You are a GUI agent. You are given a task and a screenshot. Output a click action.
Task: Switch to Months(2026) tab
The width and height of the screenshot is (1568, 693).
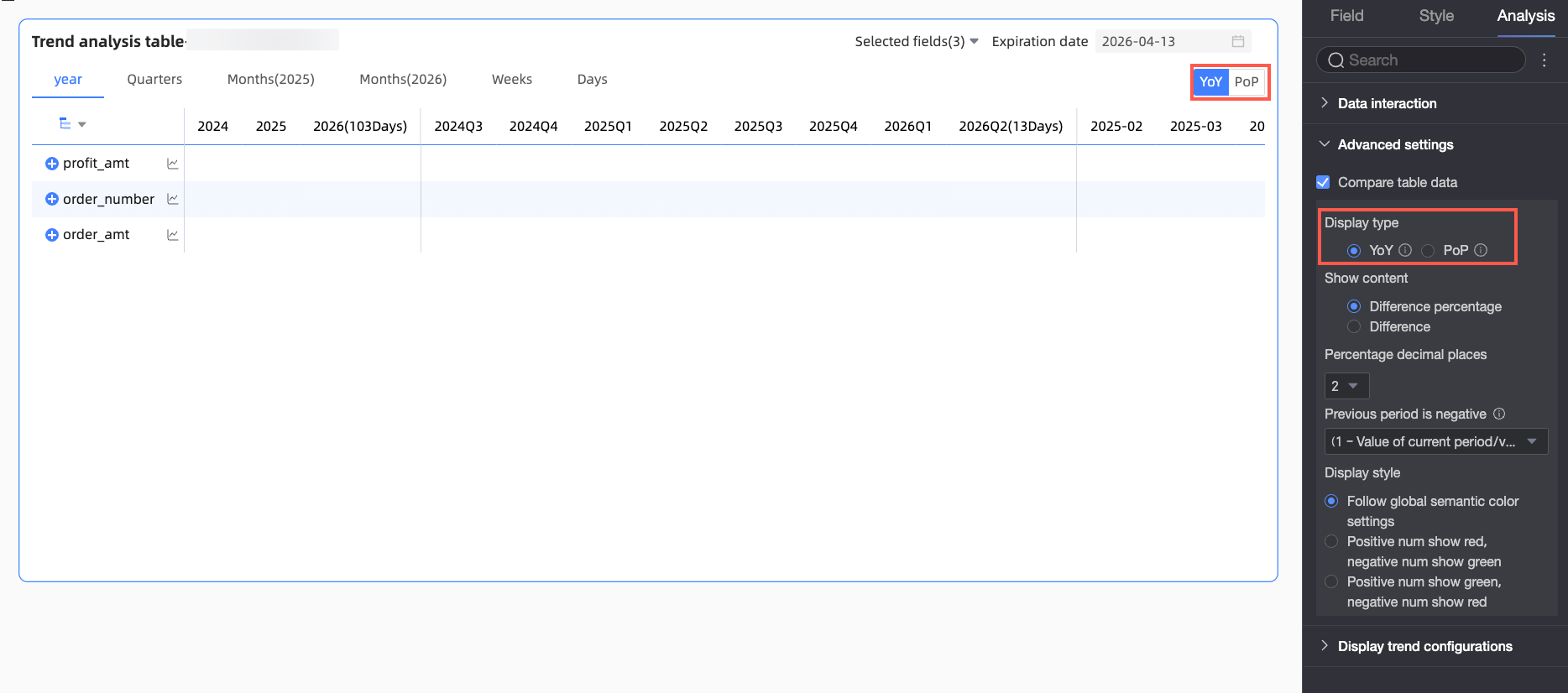(x=403, y=79)
